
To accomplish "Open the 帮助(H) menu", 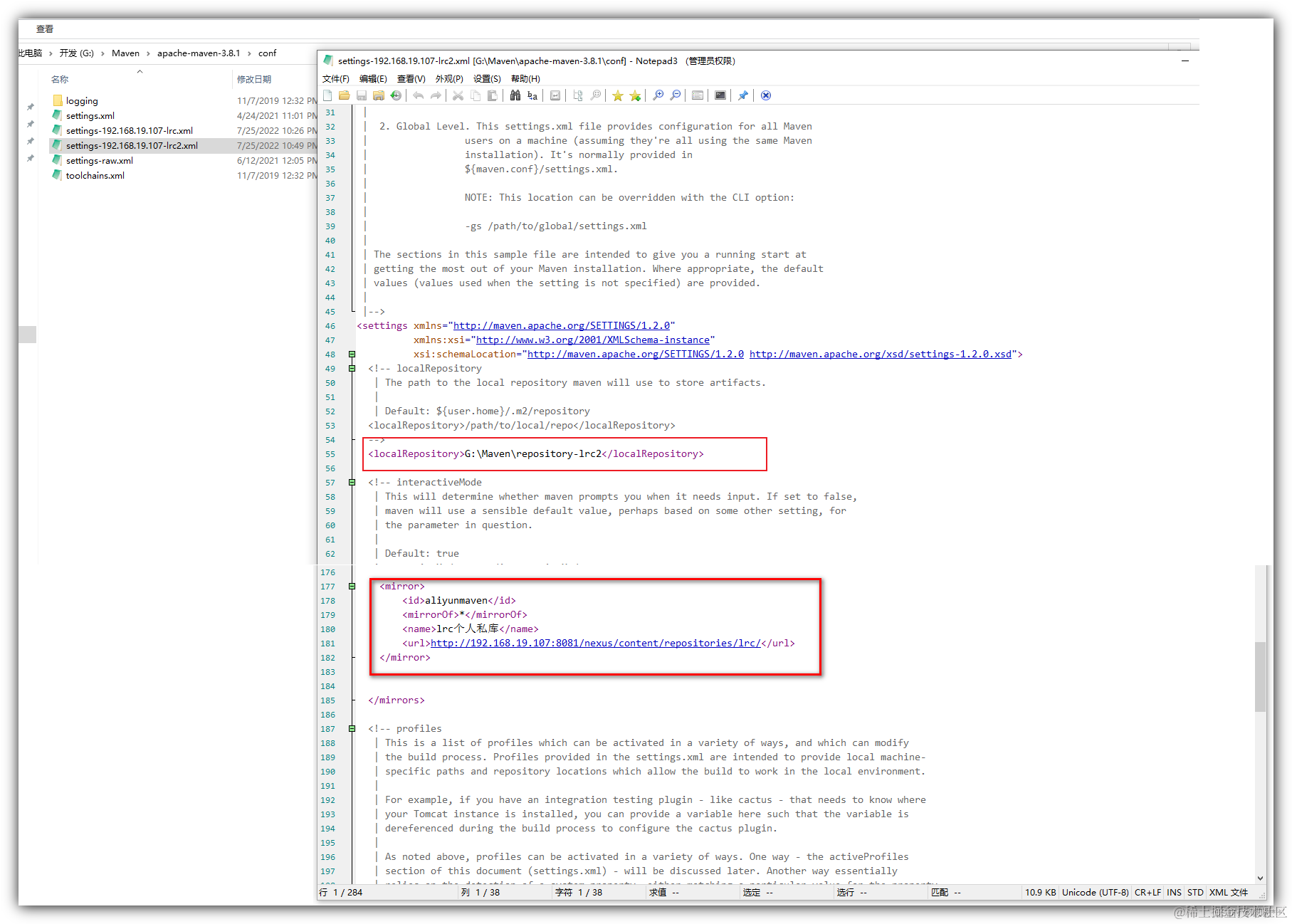I will coord(525,79).
